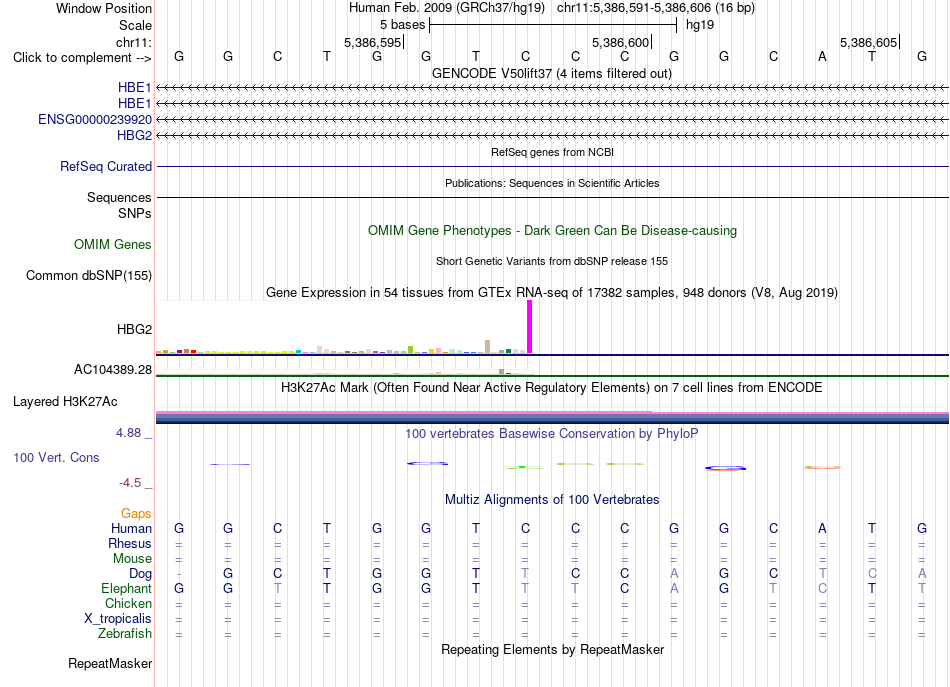
Task: Select the layered H3K27Ac signal band
Action: pos(552,417)
